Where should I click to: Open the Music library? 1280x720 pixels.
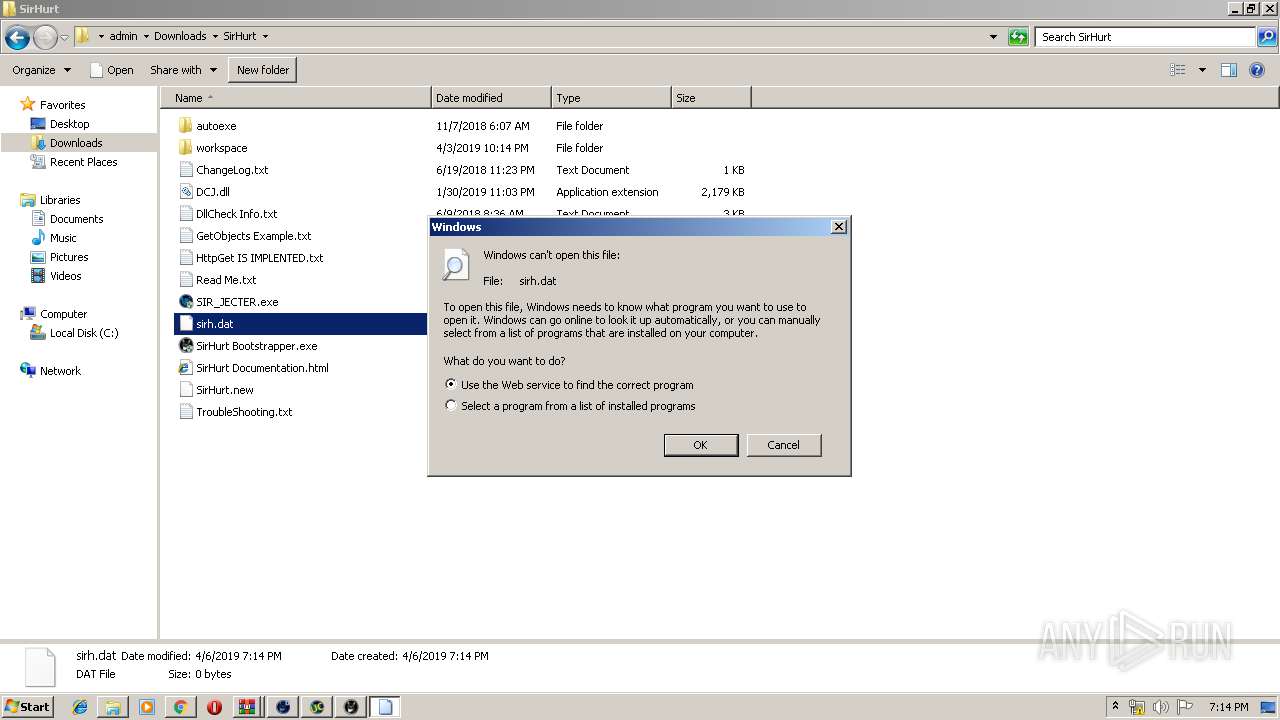tap(64, 238)
